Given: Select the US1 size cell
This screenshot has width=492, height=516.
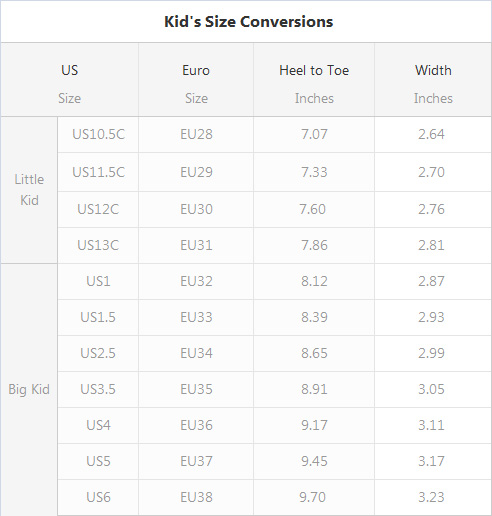Looking at the screenshot, I should (x=98, y=281).
